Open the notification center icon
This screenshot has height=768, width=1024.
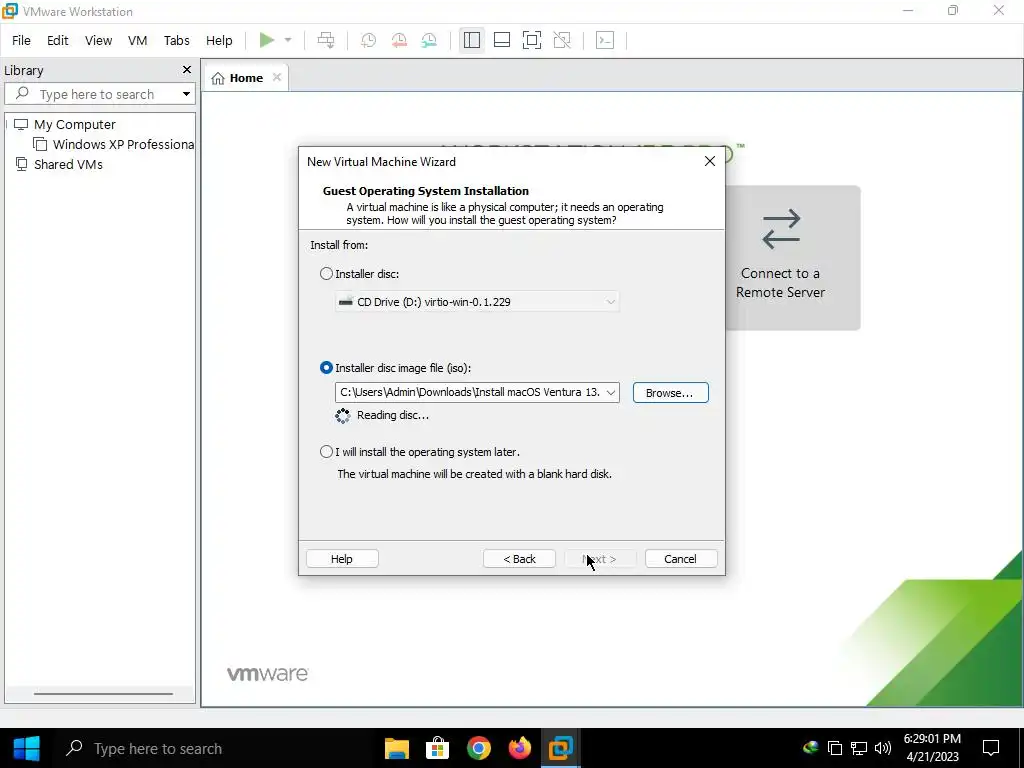click(991, 748)
